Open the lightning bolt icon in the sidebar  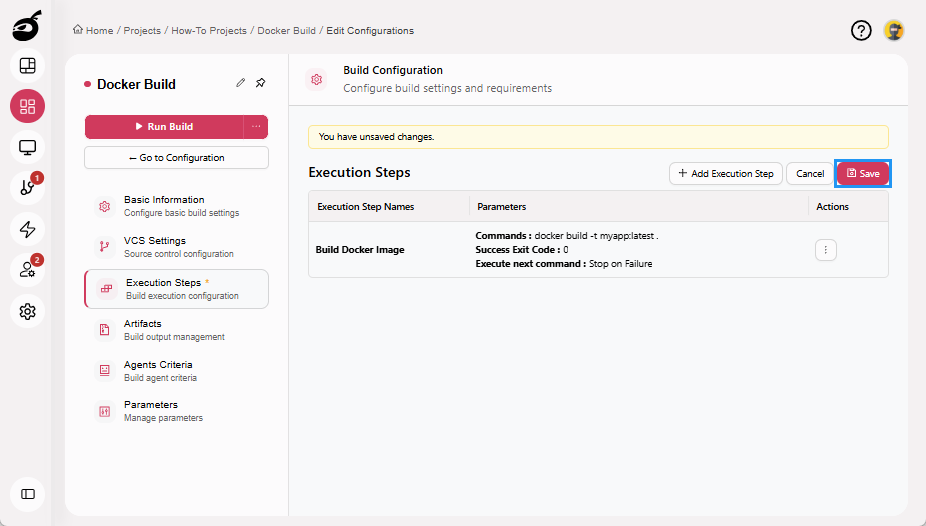point(27,229)
